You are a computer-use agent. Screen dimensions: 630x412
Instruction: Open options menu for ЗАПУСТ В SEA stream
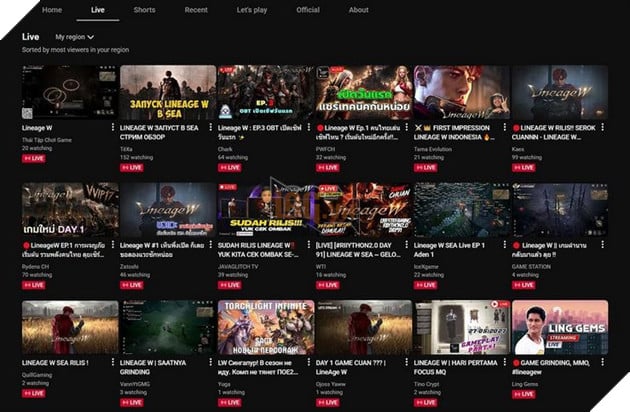coord(211,127)
